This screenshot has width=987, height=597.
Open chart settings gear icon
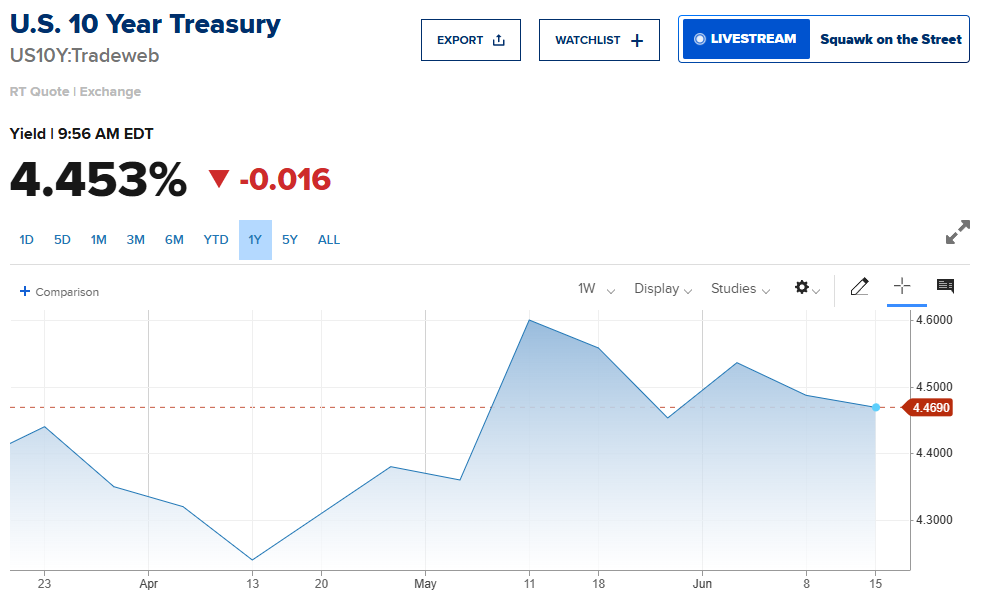[801, 287]
